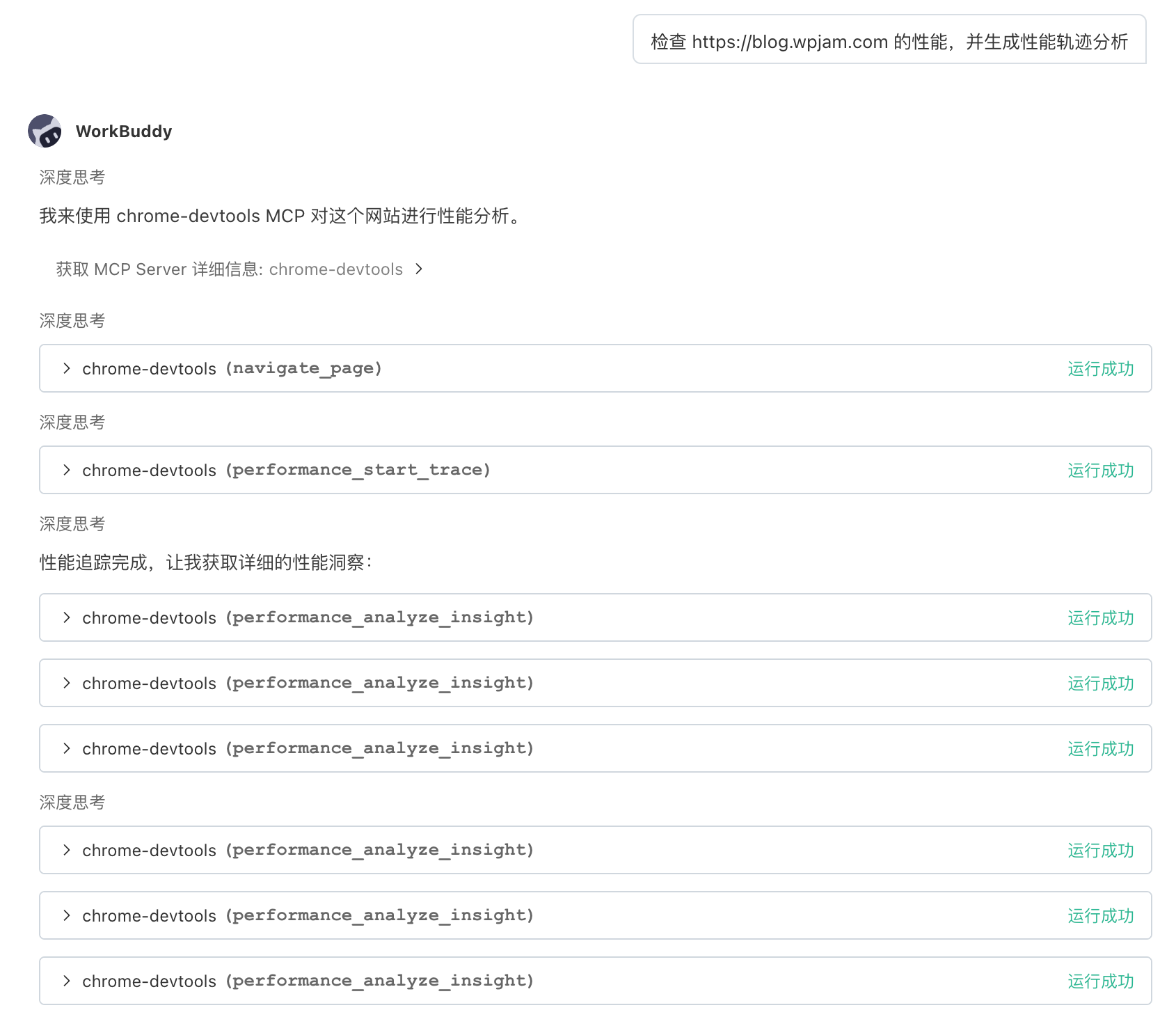Click the chevron on the third performance_analyze_insight row
This screenshot has height=1026, width=1176.
[67, 748]
